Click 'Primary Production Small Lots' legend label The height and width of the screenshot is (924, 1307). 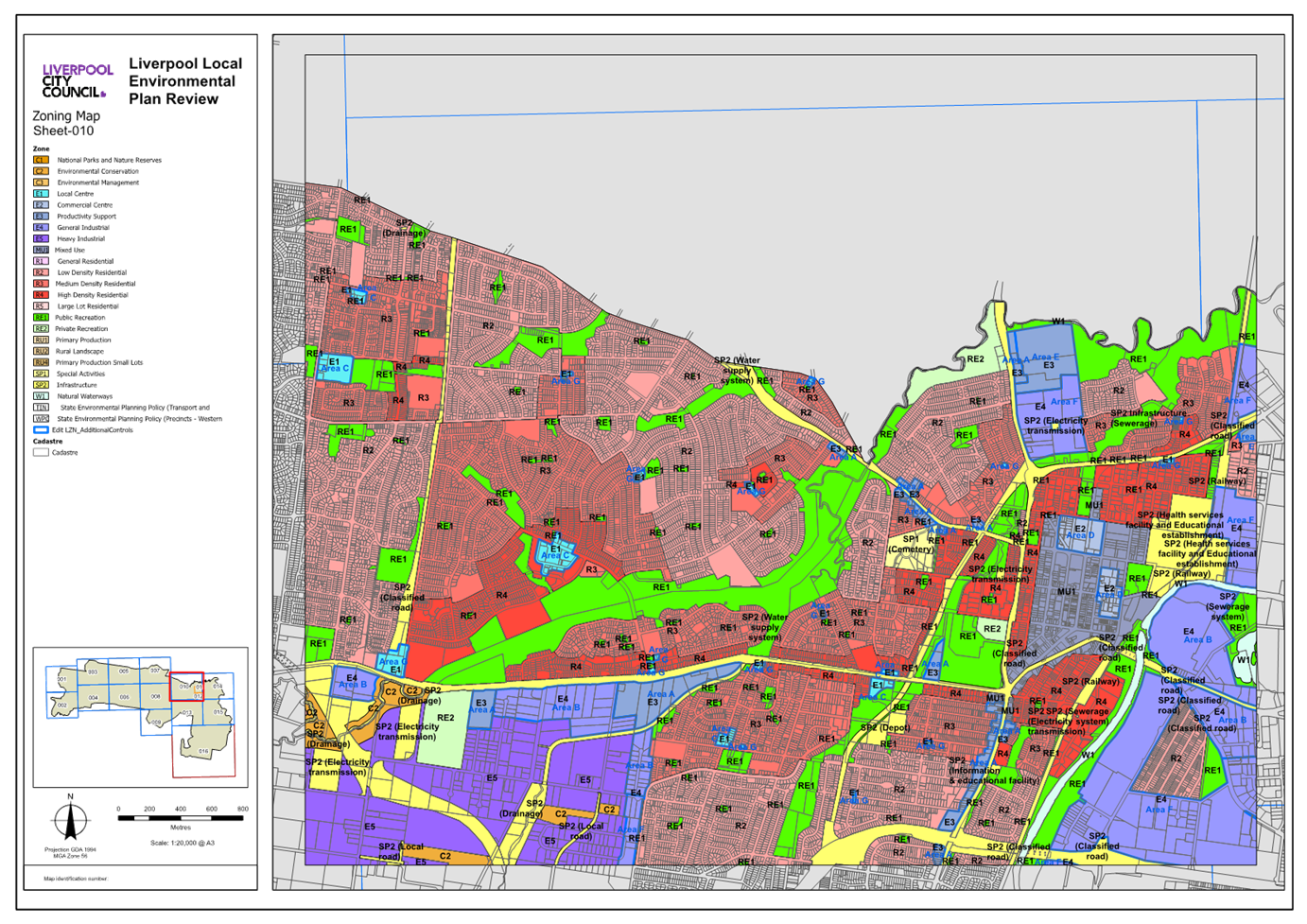click(99, 362)
